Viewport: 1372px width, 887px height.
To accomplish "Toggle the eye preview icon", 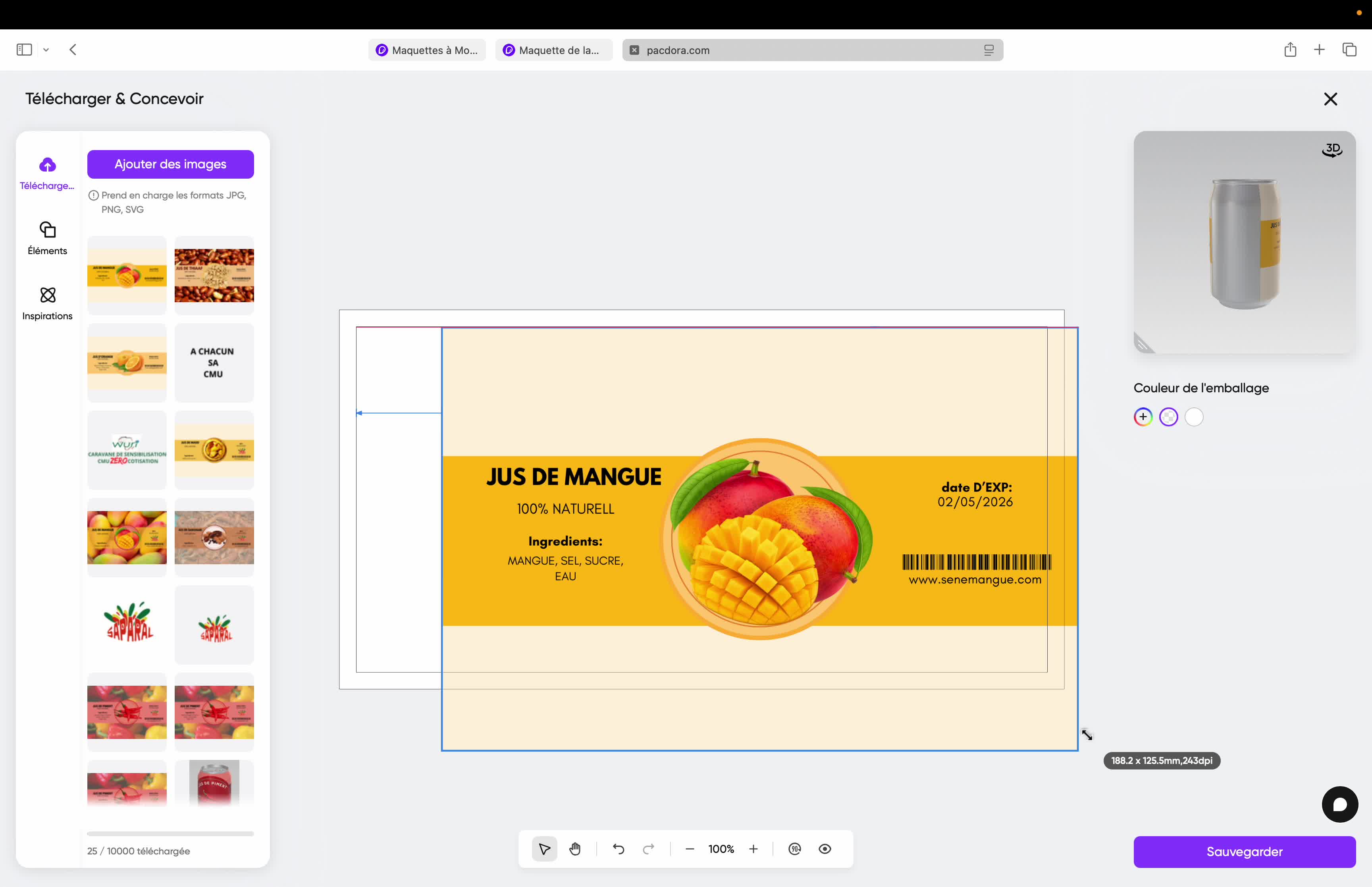I will pos(825,849).
